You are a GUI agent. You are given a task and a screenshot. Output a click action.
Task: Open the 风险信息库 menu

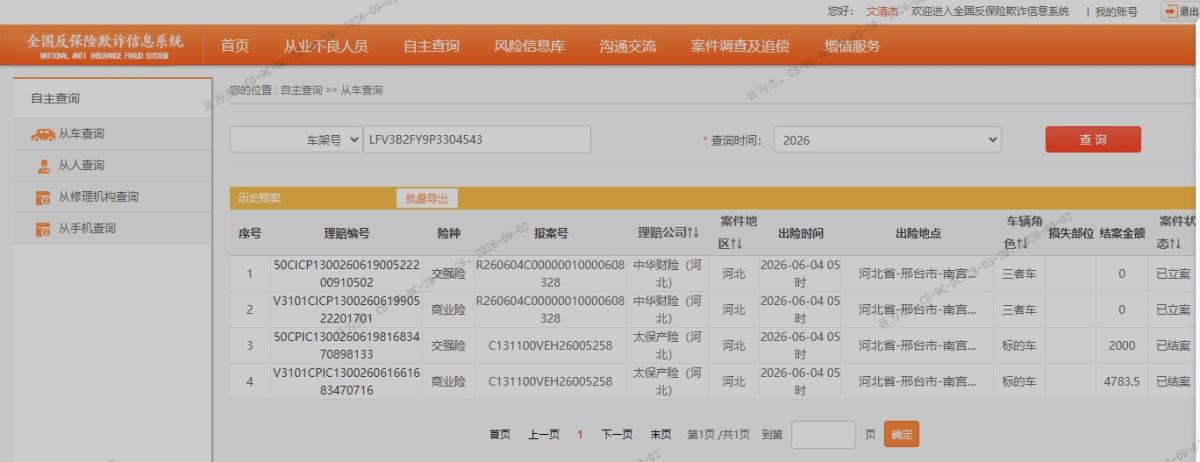pyautogui.click(x=529, y=46)
